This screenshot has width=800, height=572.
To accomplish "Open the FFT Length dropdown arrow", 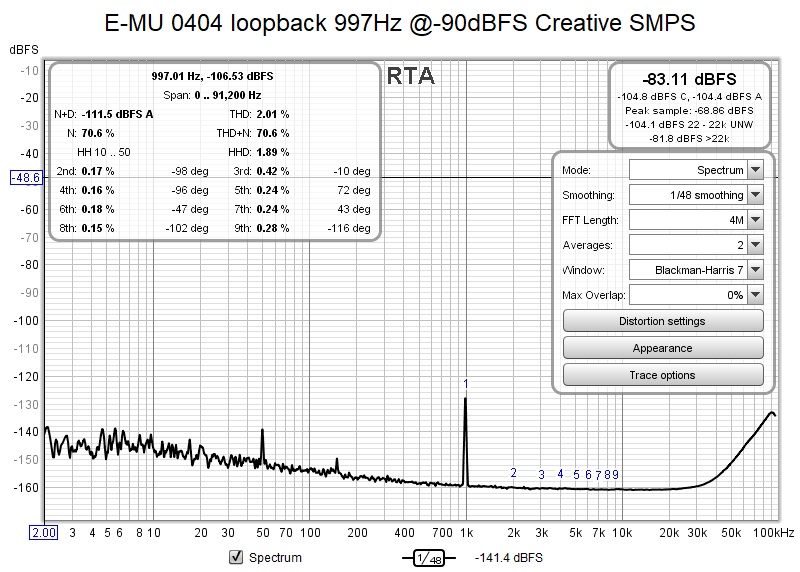I will (x=756, y=220).
